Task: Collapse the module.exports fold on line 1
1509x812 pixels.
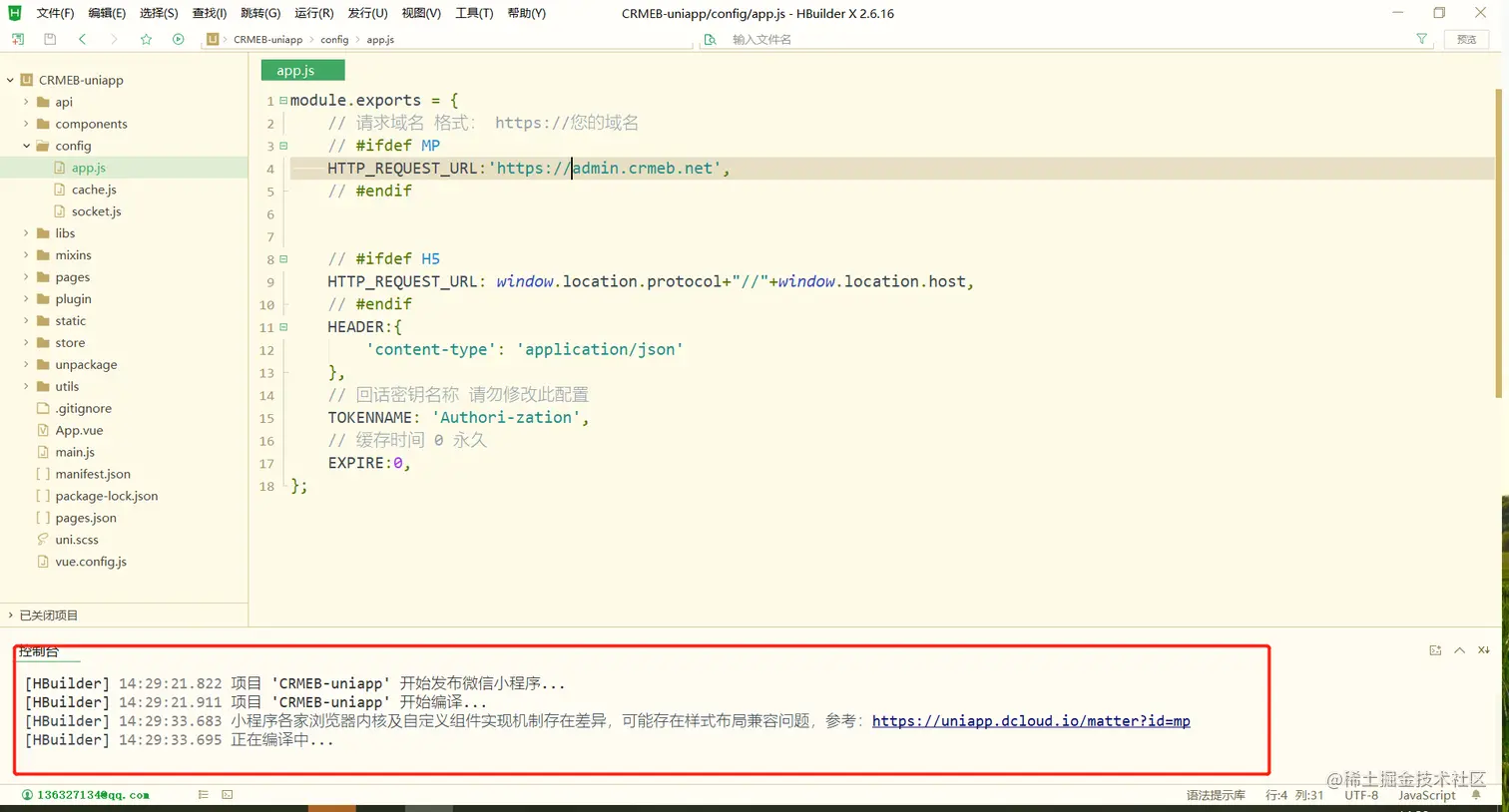Action: coord(283,100)
